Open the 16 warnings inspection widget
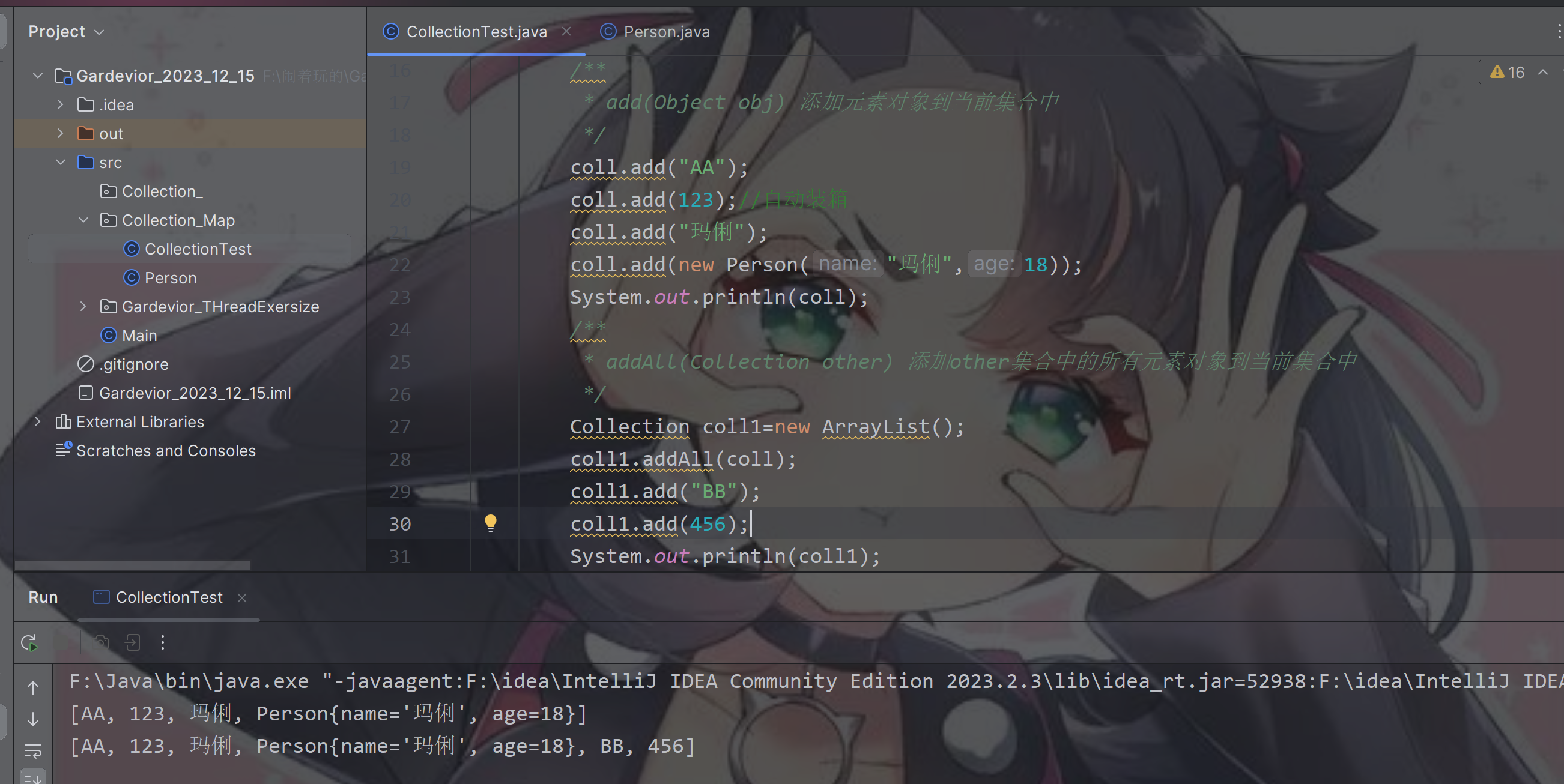Screen dimensions: 1564x784 pyautogui.click(x=1507, y=73)
